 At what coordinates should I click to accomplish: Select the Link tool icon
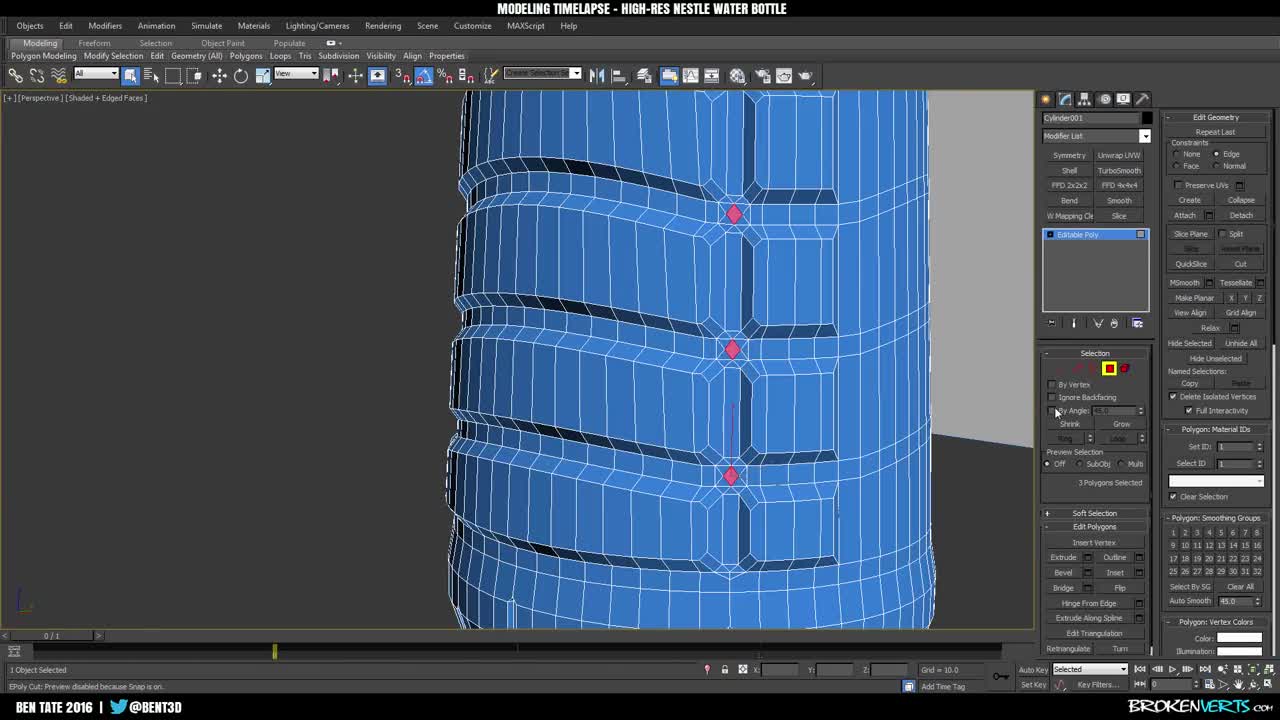(15, 76)
